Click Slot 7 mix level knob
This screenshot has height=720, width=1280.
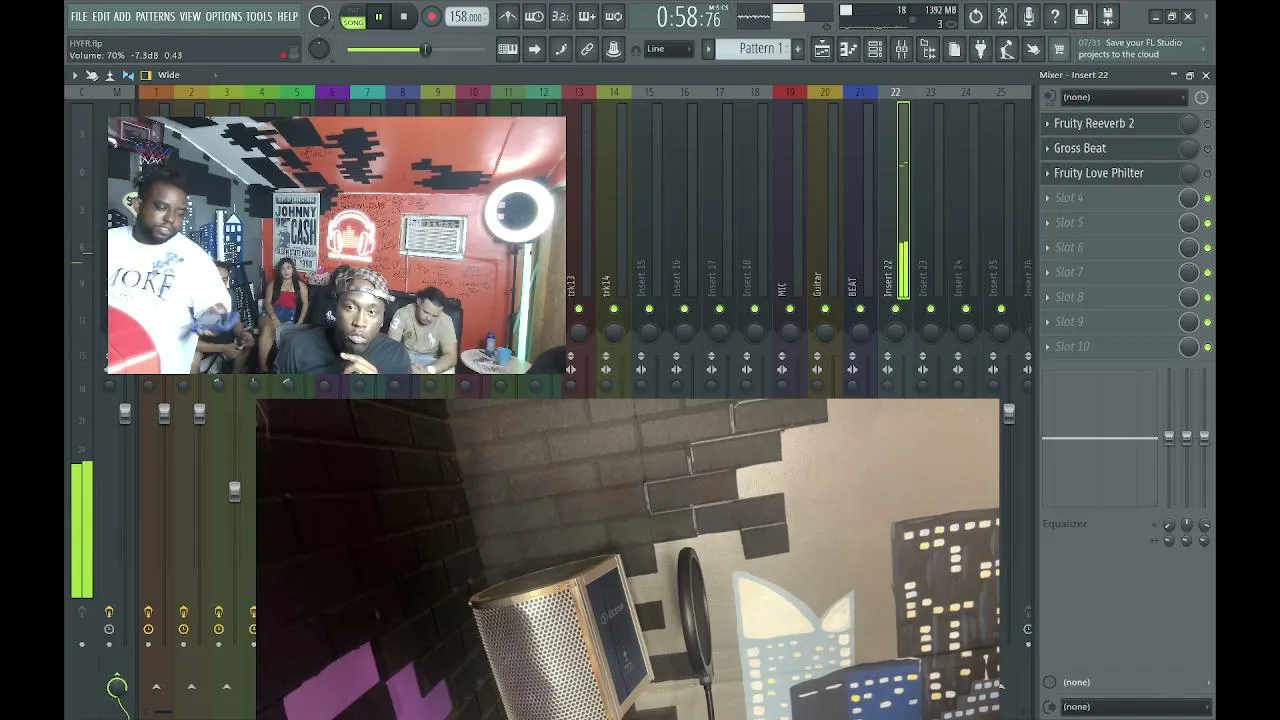(x=1188, y=273)
